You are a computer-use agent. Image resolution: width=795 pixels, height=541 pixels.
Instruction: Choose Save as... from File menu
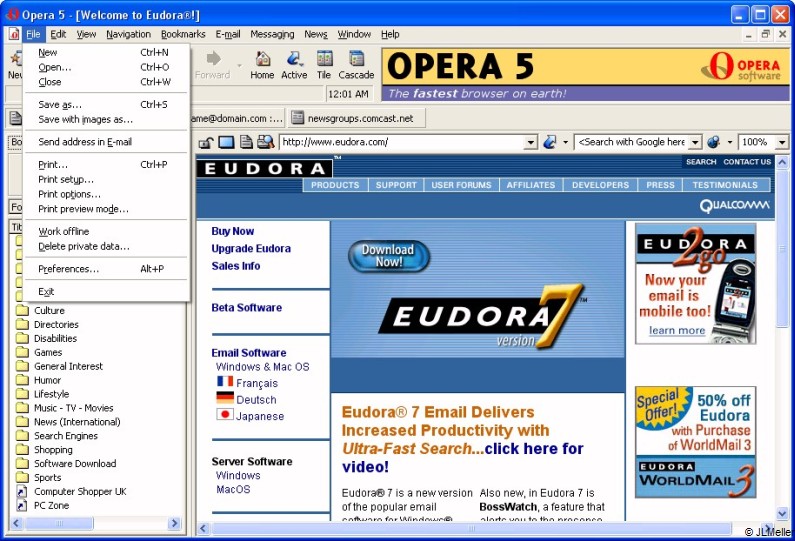point(106,104)
